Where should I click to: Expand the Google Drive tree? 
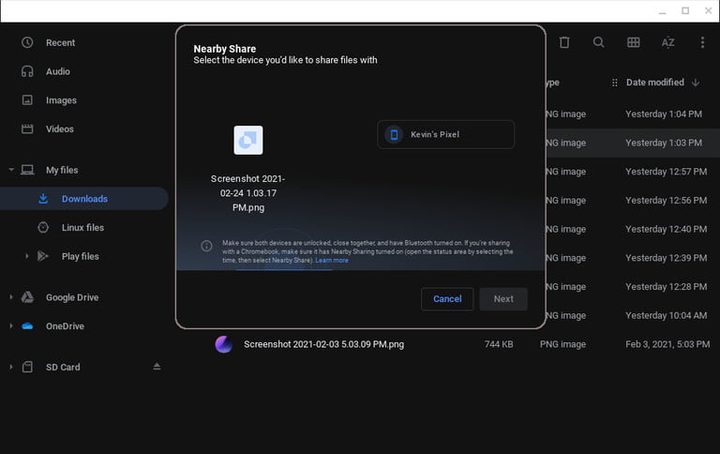(x=11, y=297)
